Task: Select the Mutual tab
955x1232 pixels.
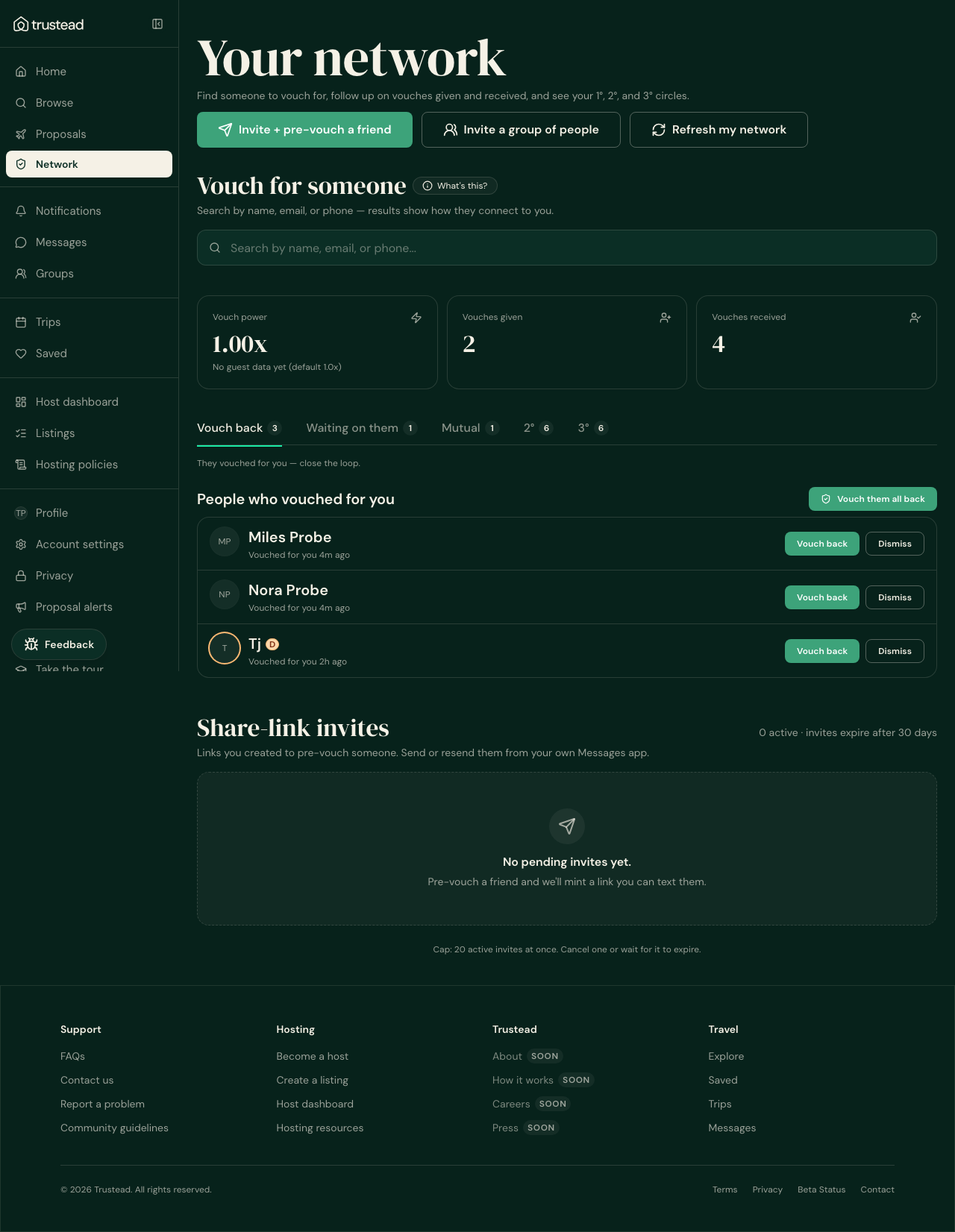Action: 469,428
